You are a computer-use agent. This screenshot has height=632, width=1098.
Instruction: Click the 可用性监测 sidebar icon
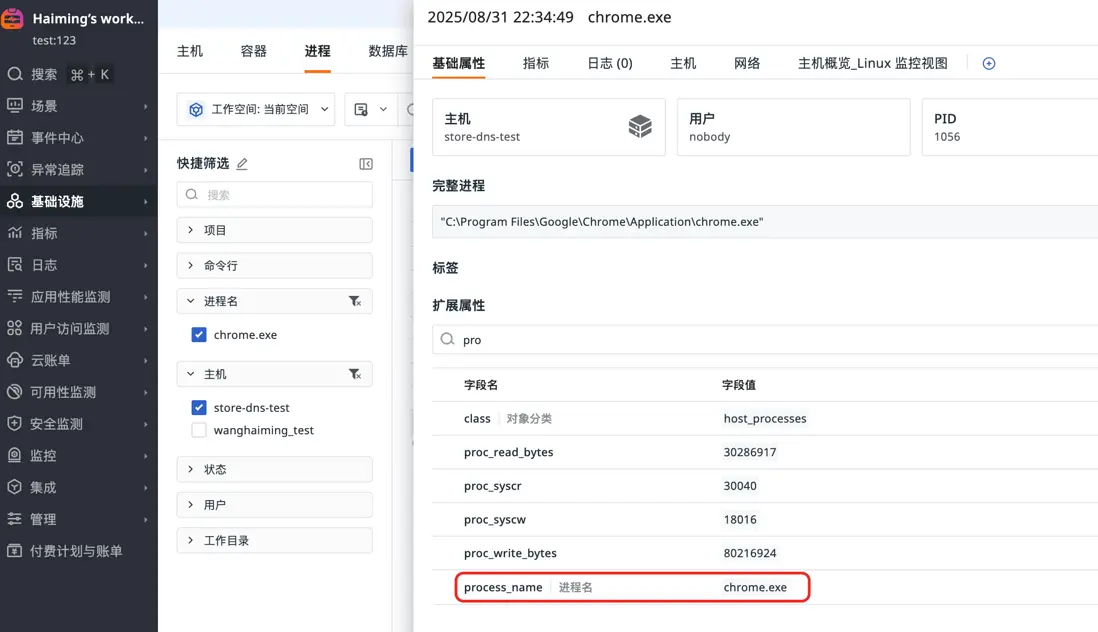15,391
